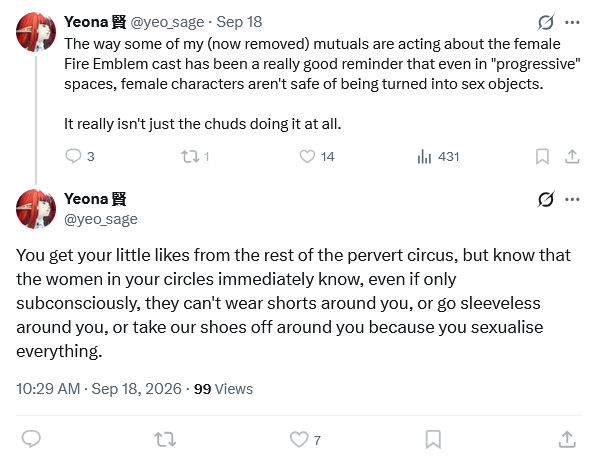Open more options menu on first tweet

(572, 22)
